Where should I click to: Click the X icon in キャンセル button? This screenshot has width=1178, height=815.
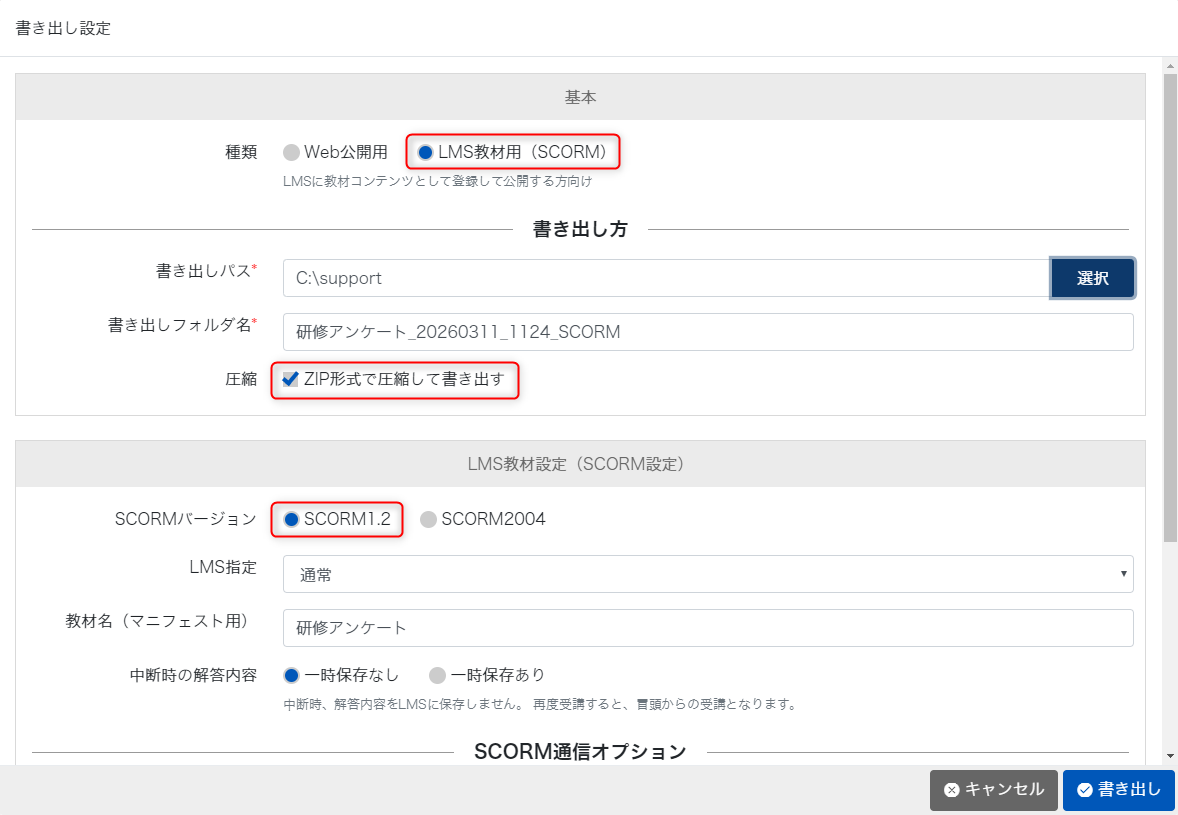[951, 790]
